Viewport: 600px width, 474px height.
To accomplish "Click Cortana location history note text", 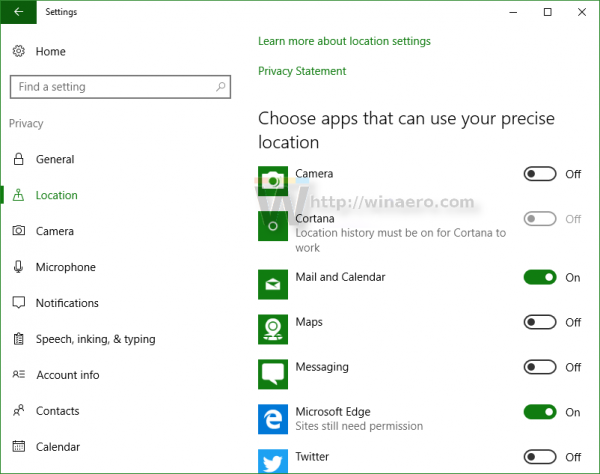I will coord(400,240).
